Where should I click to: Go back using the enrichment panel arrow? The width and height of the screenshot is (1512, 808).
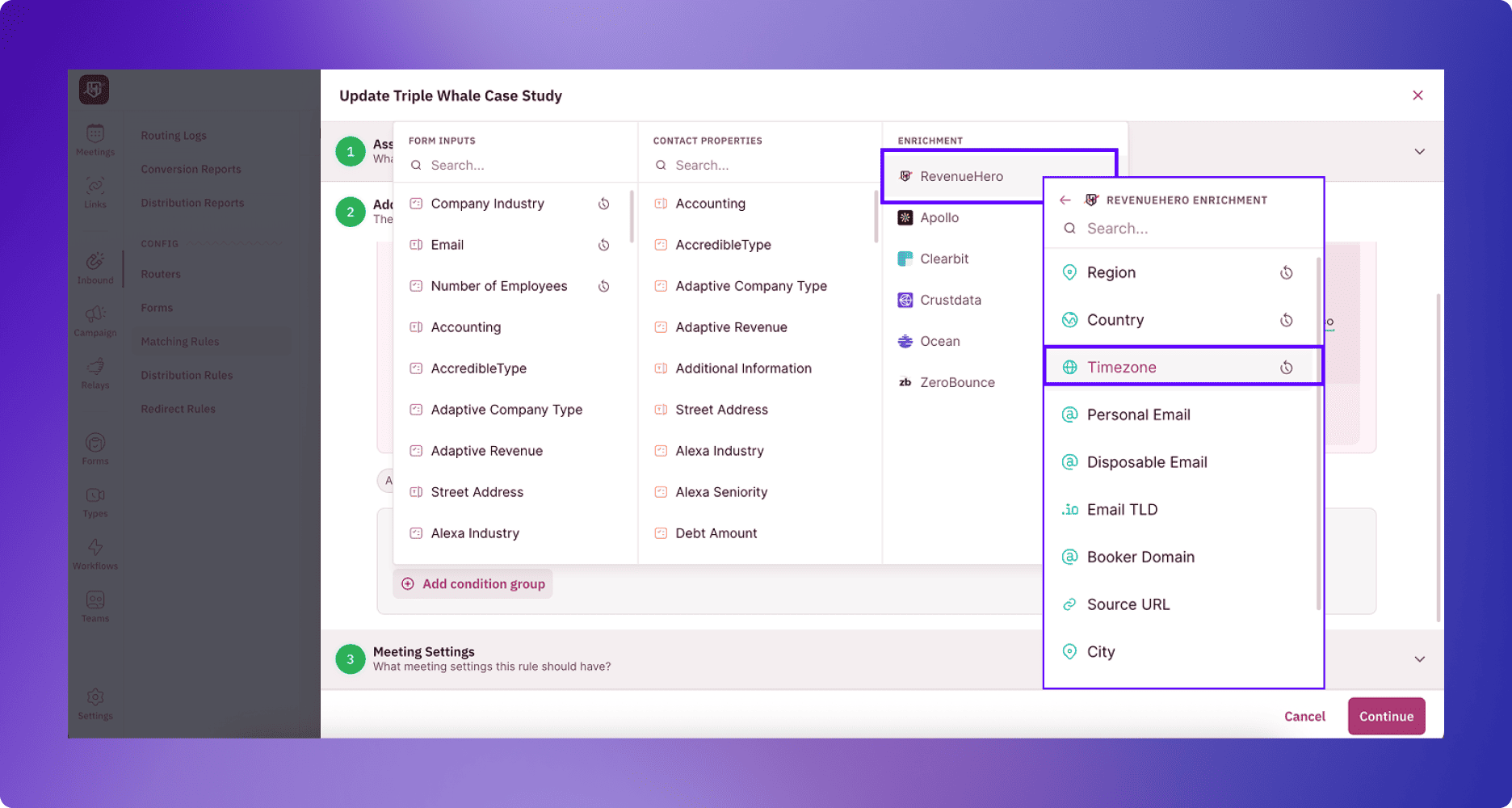[x=1065, y=200]
